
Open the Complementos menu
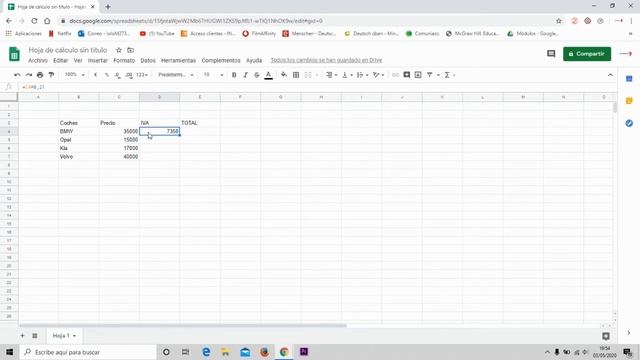(x=221, y=60)
